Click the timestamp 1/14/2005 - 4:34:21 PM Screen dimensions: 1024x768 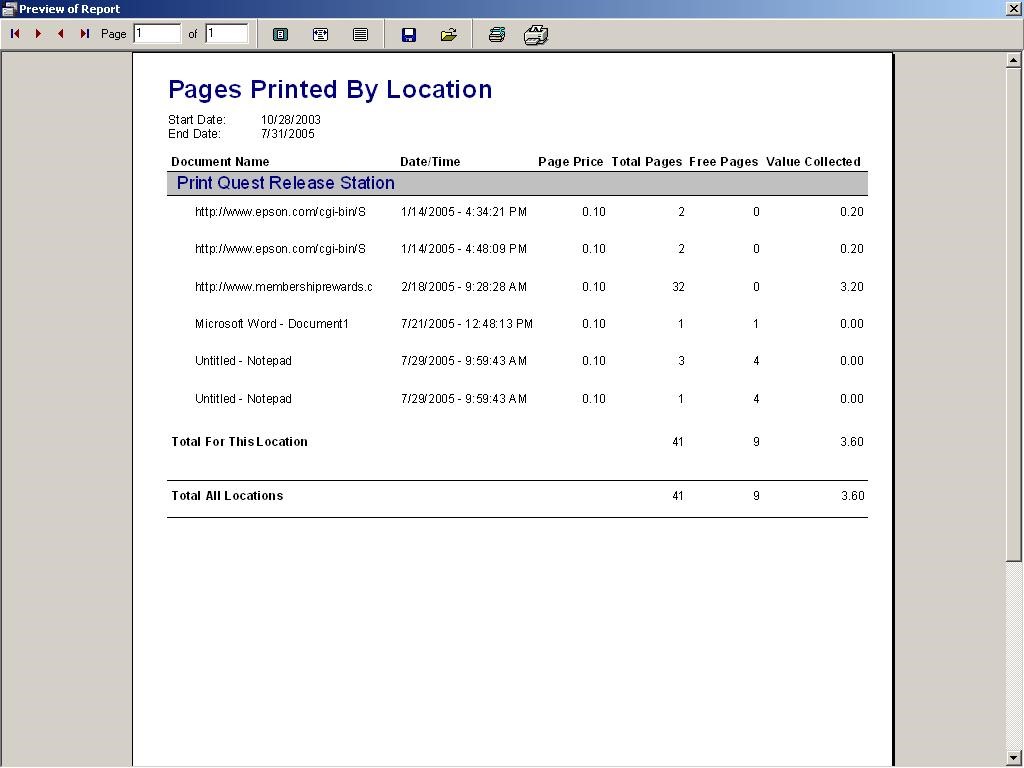[x=464, y=212]
